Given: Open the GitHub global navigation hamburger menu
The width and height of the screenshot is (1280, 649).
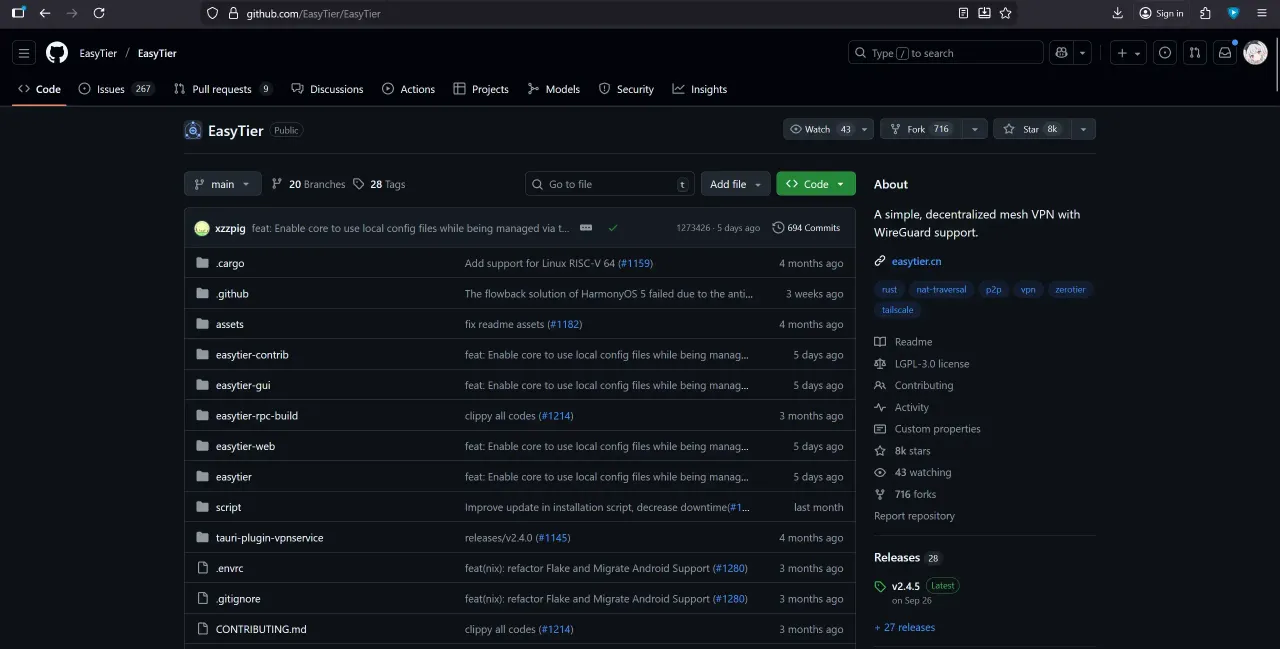Looking at the screenshot, I should click(x=25, y=53).
